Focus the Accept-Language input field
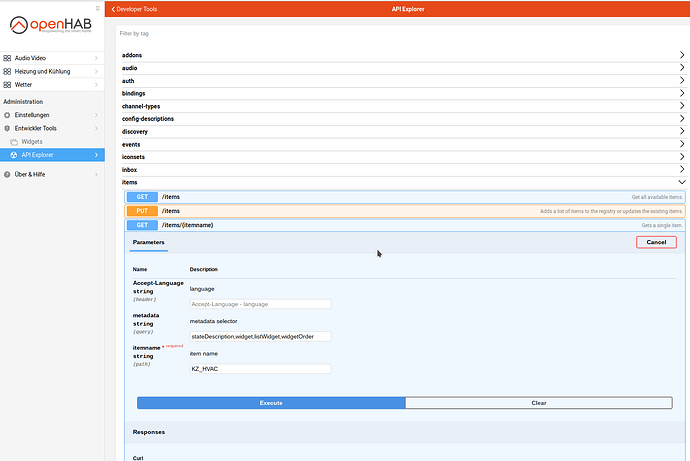The image size is (690, 461). click(x=260, y=303)
